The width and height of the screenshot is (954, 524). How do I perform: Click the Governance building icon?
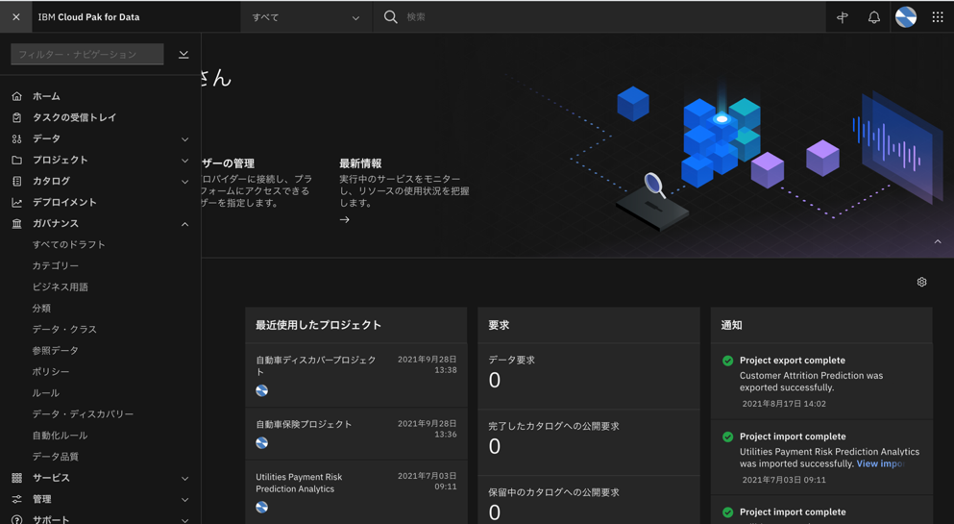tap(17, 224)
